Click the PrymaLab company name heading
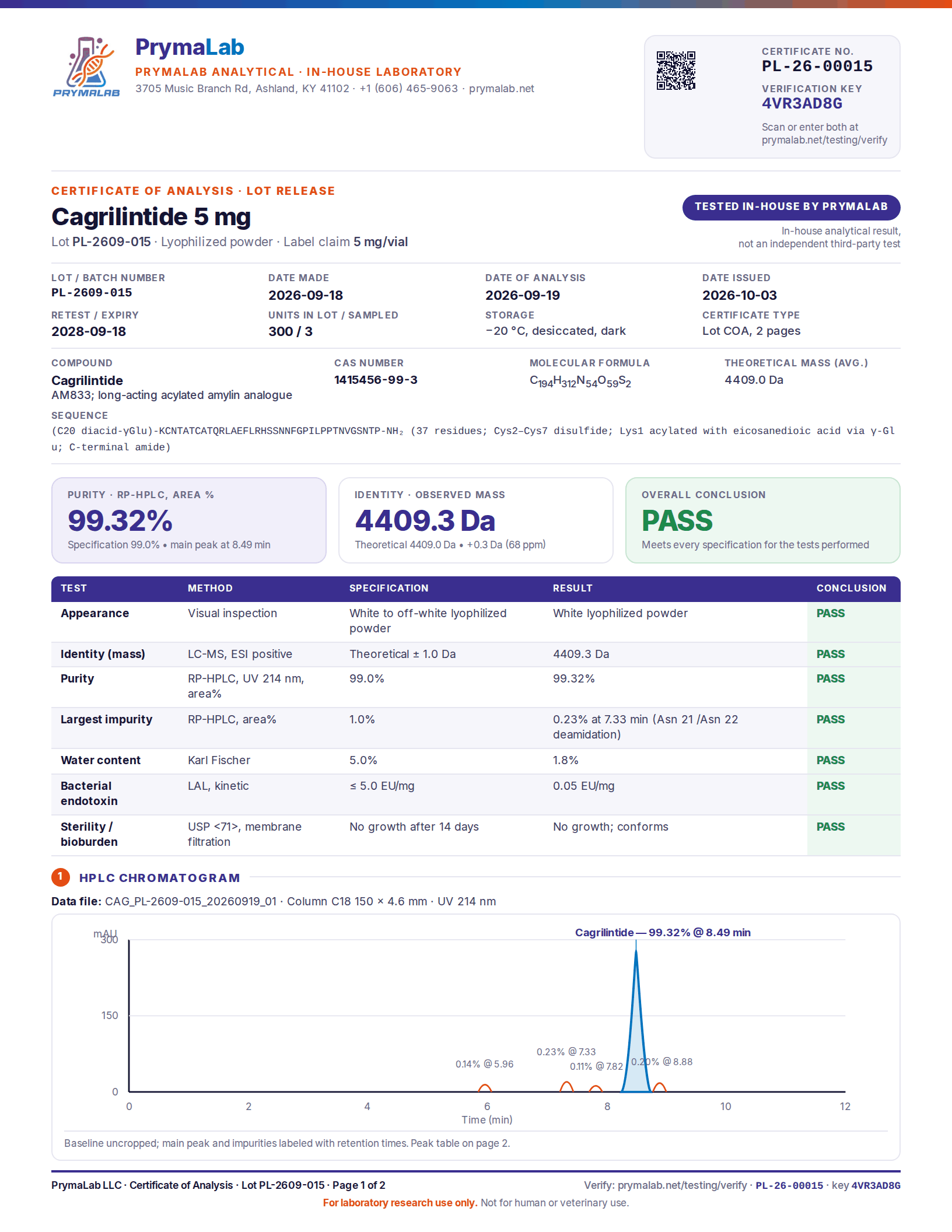Screen dimensions: 952x1232 pyautogui.click(x=190, y=47)
